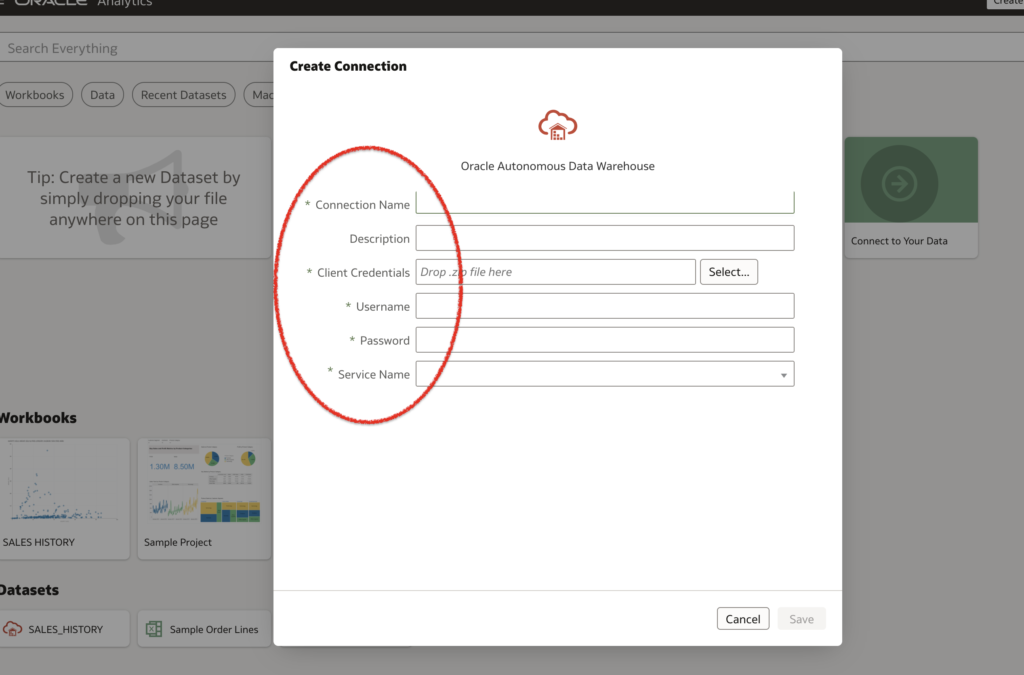Viewport: 1024px width, 675px height.
Task: Select the Workbooks filter pill
Action: 35,95
